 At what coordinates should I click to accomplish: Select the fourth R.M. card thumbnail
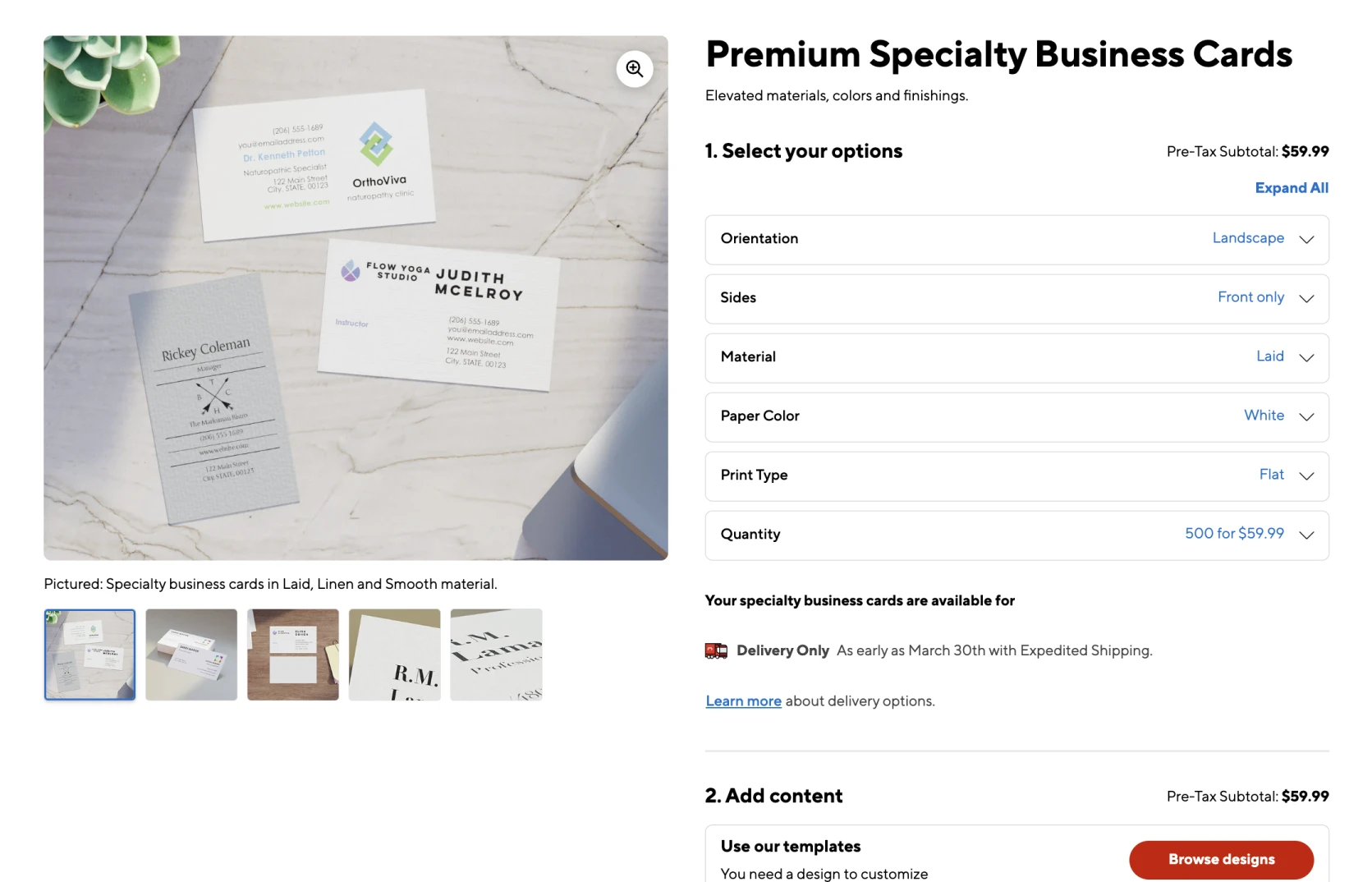coord(395,655)
